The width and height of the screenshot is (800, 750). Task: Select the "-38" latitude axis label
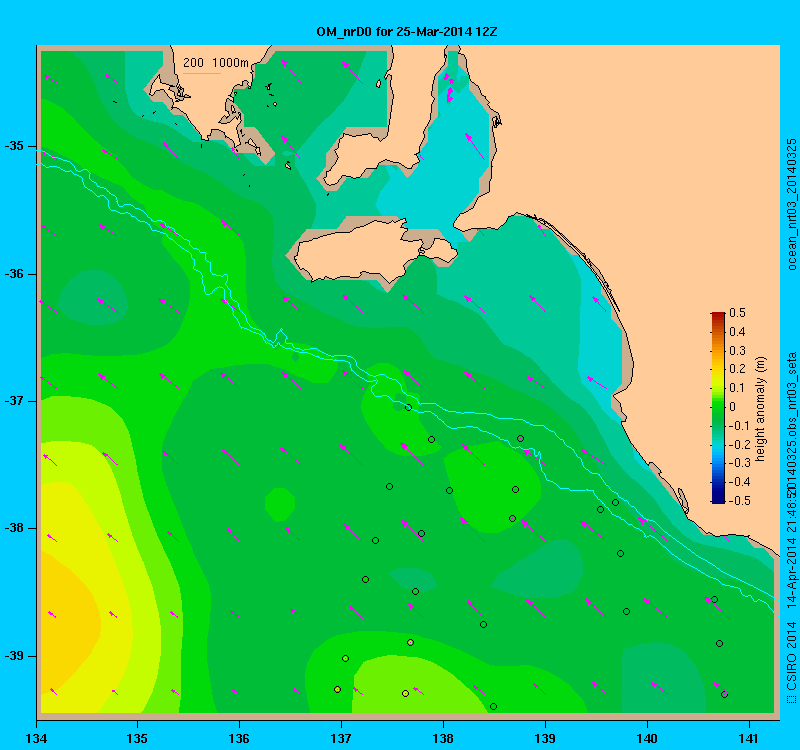click(14, 528)
